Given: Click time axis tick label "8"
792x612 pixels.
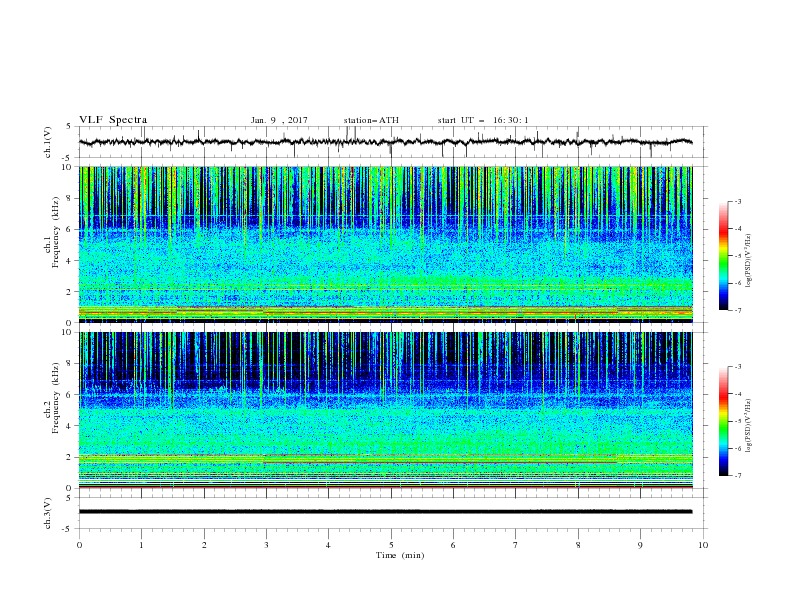Looking at the screenshot, I should pyautogui.click(x=578, y=545).
